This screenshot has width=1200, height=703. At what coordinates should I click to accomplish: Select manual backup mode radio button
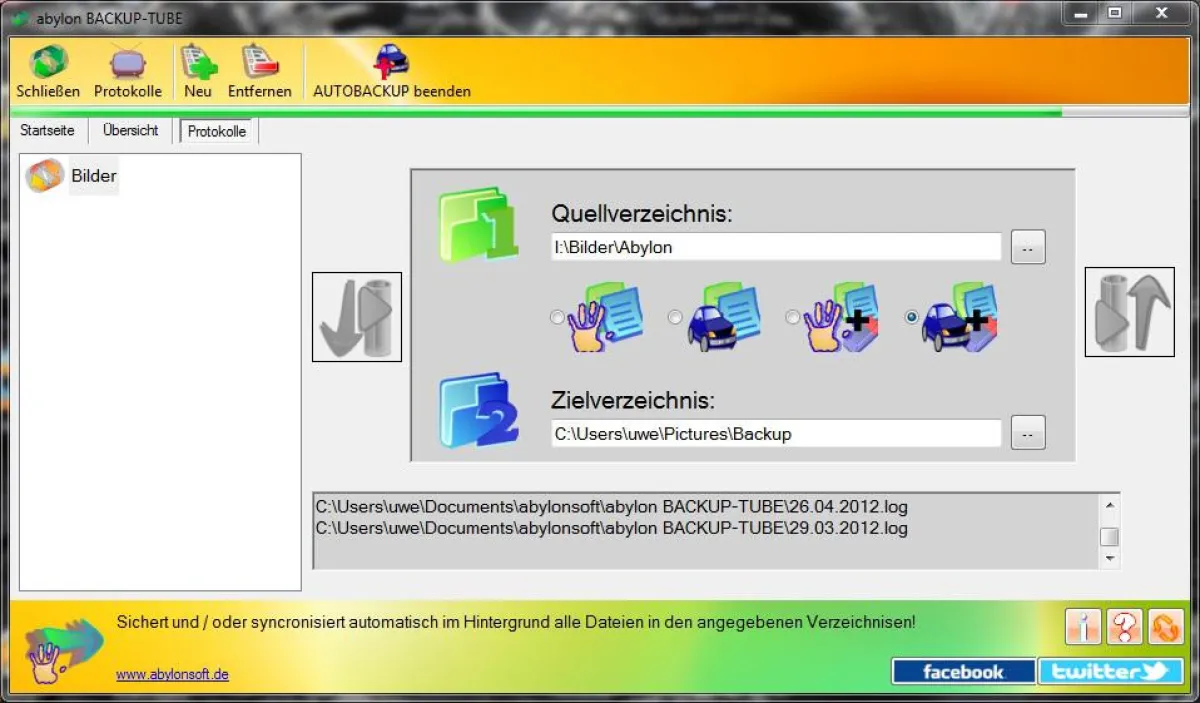[556, 317]
